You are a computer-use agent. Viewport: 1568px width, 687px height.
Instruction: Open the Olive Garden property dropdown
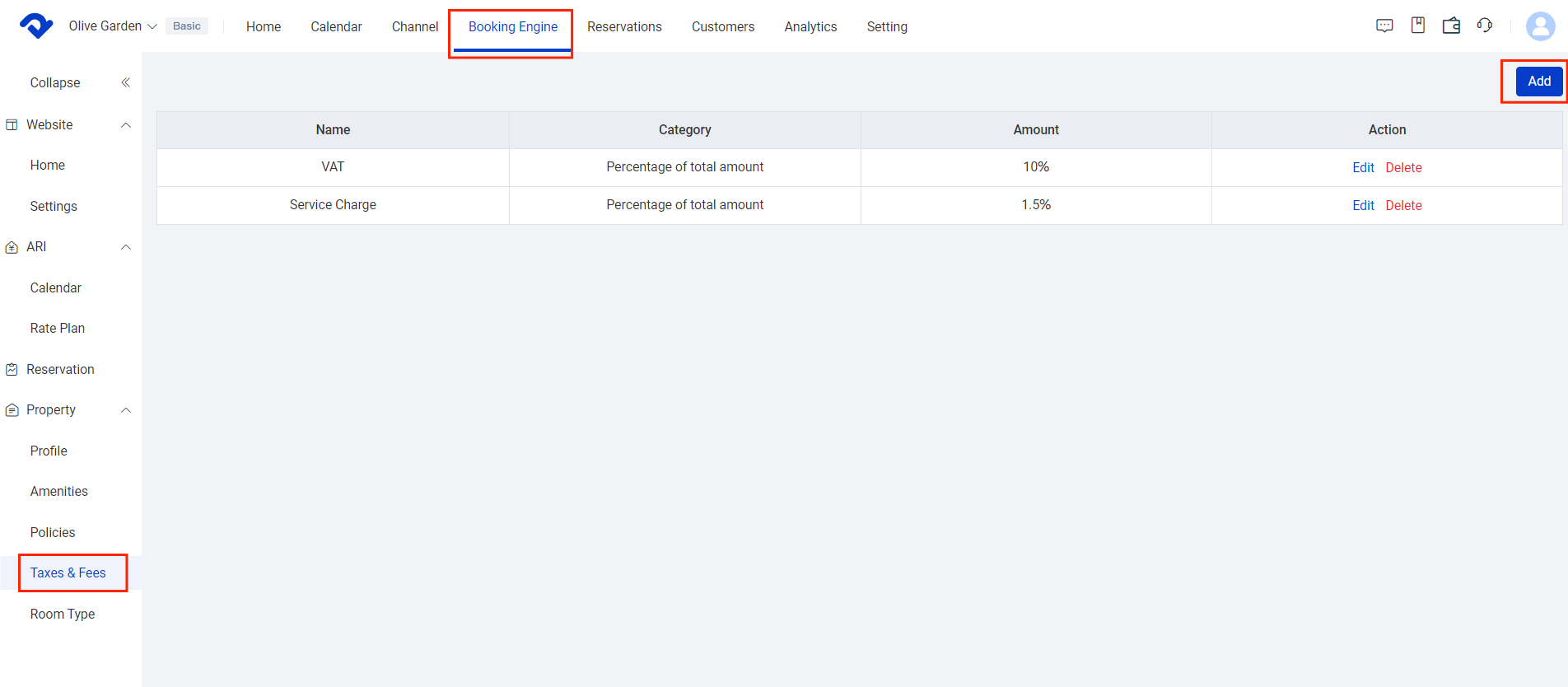click(112, 26)
